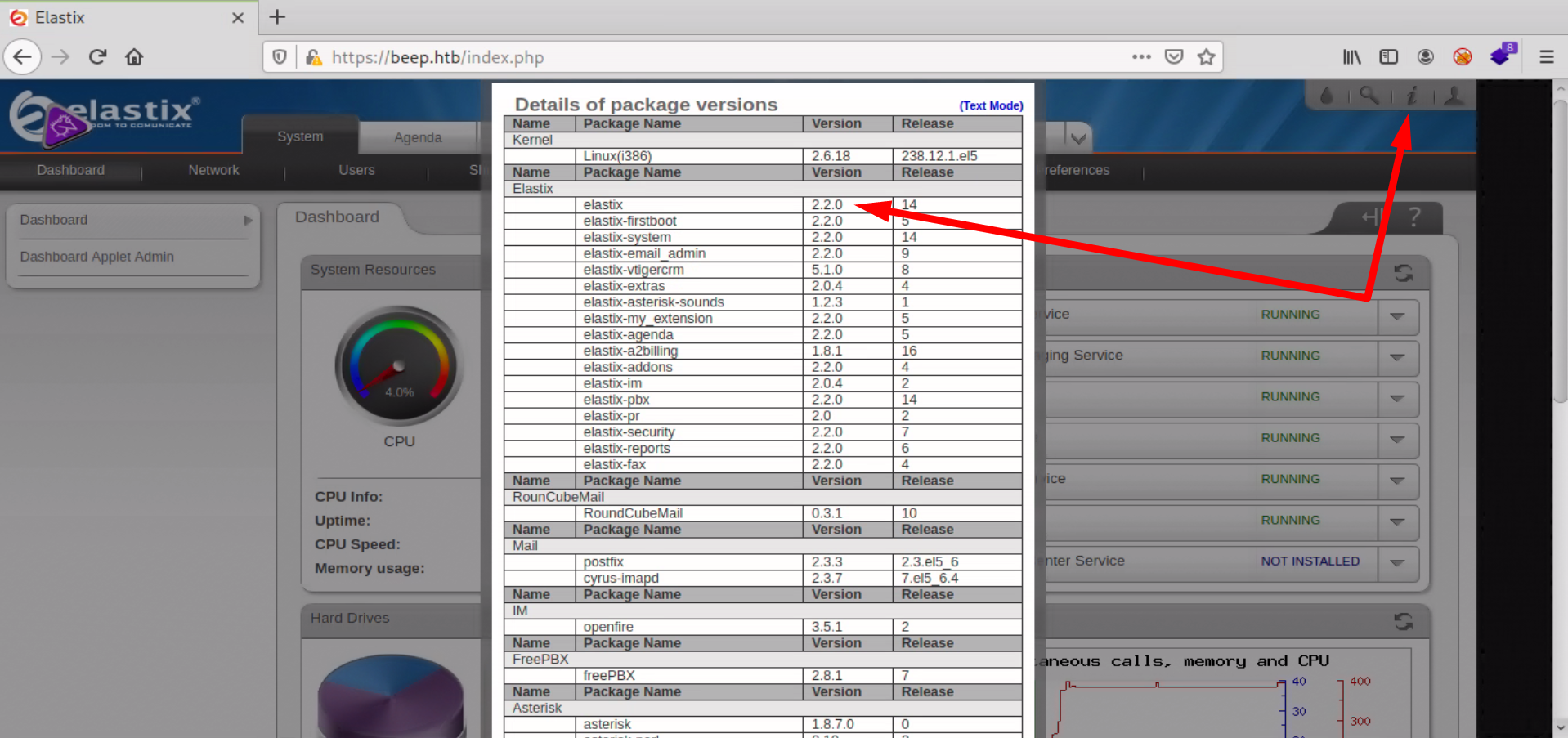This screenshot has height=738, width=1568.
Task: Expand the Dashboard arrow in left panel
Action: (x=248, y=221)
